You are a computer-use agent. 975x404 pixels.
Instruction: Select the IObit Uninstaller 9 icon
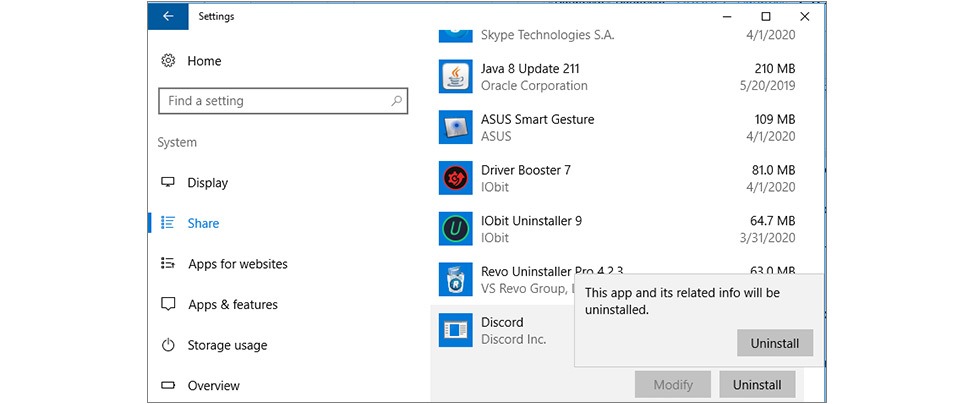455,229
